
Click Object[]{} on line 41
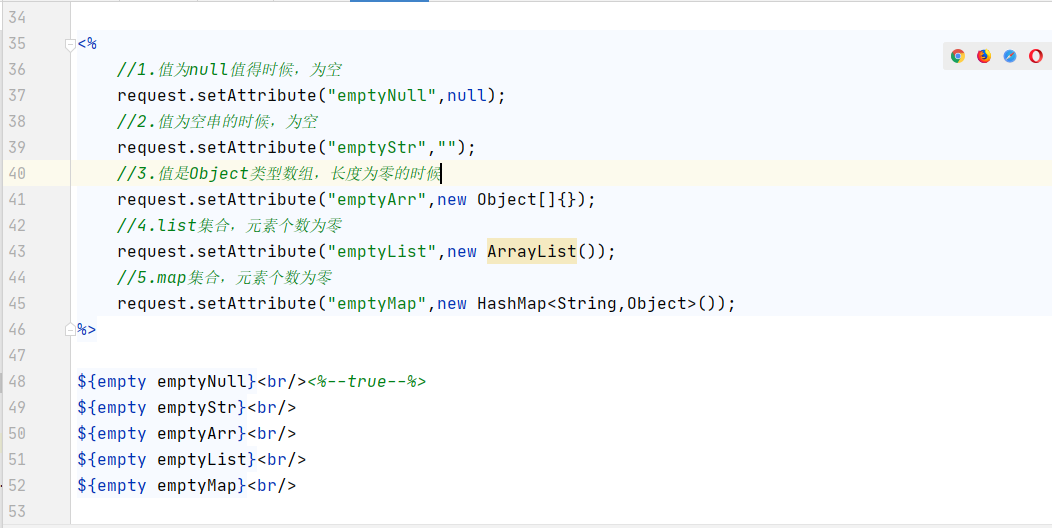(526, 199)
